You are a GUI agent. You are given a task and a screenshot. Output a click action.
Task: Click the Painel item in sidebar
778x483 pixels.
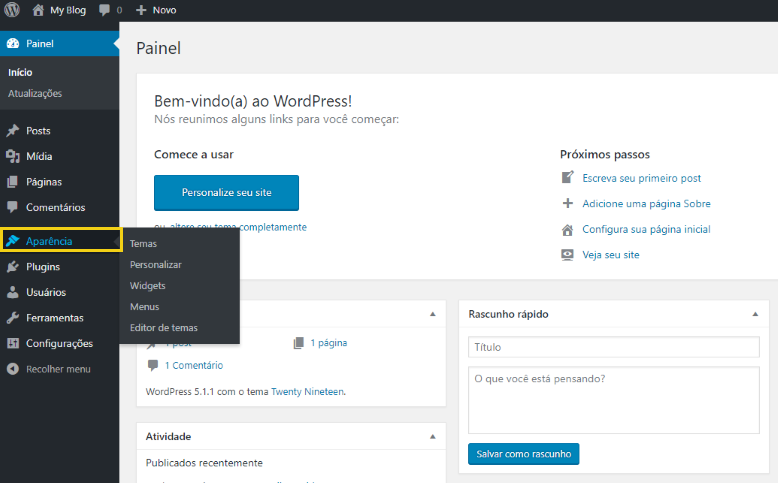(x=60, y=44)
